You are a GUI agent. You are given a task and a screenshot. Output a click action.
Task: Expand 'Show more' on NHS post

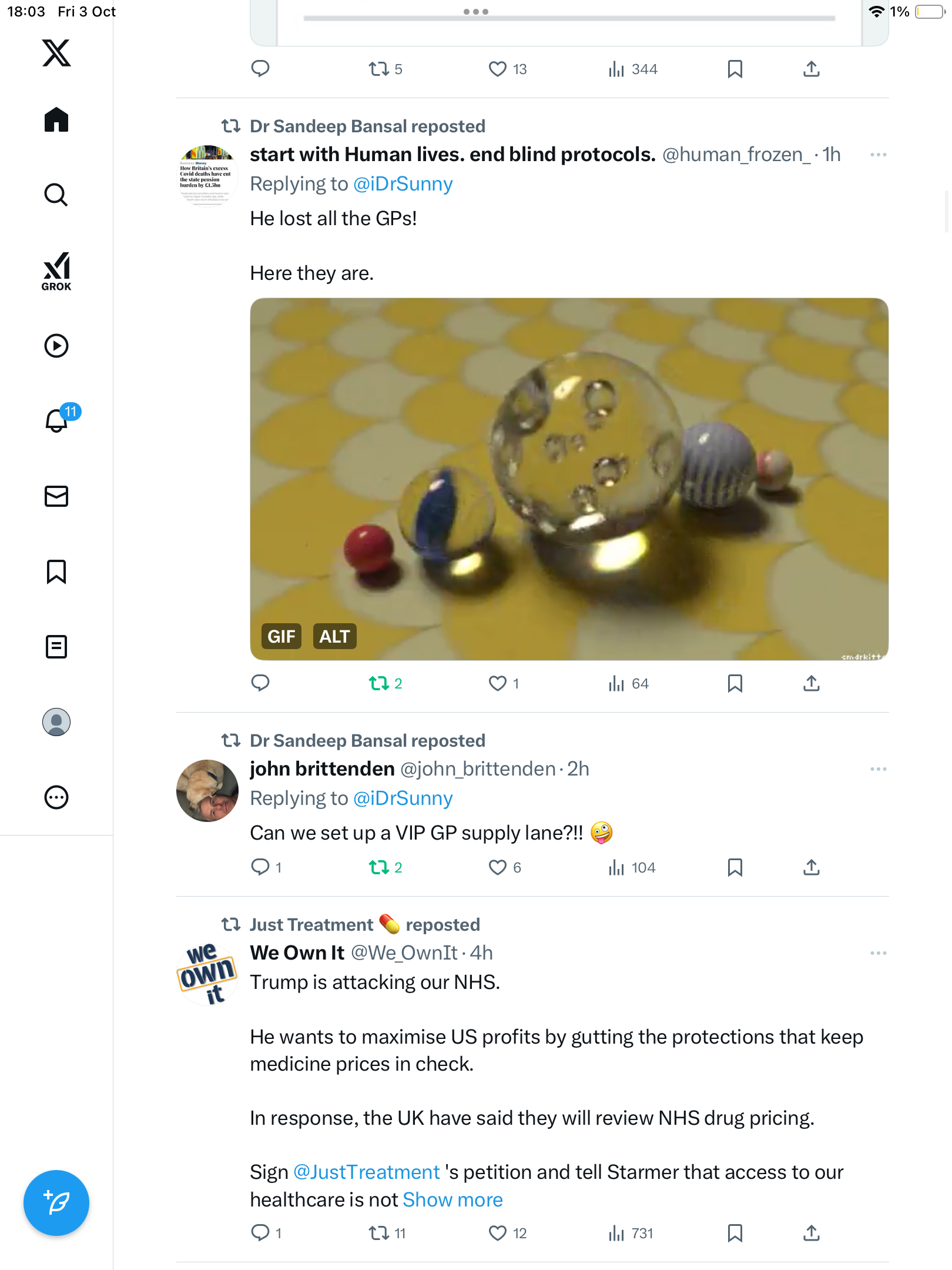452,1199
